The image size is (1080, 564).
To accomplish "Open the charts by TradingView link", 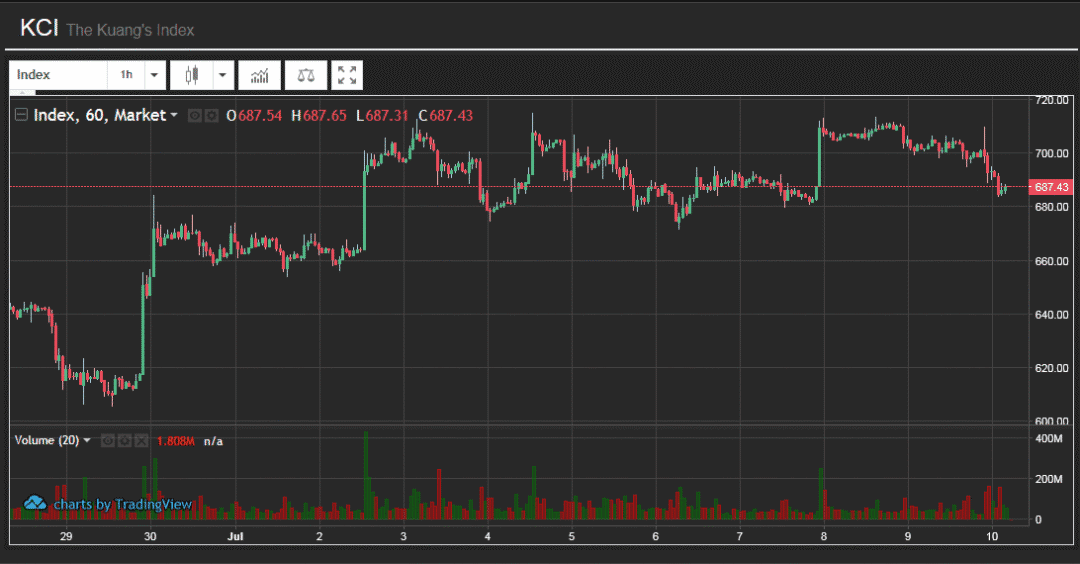I will (x=123, y=504).
